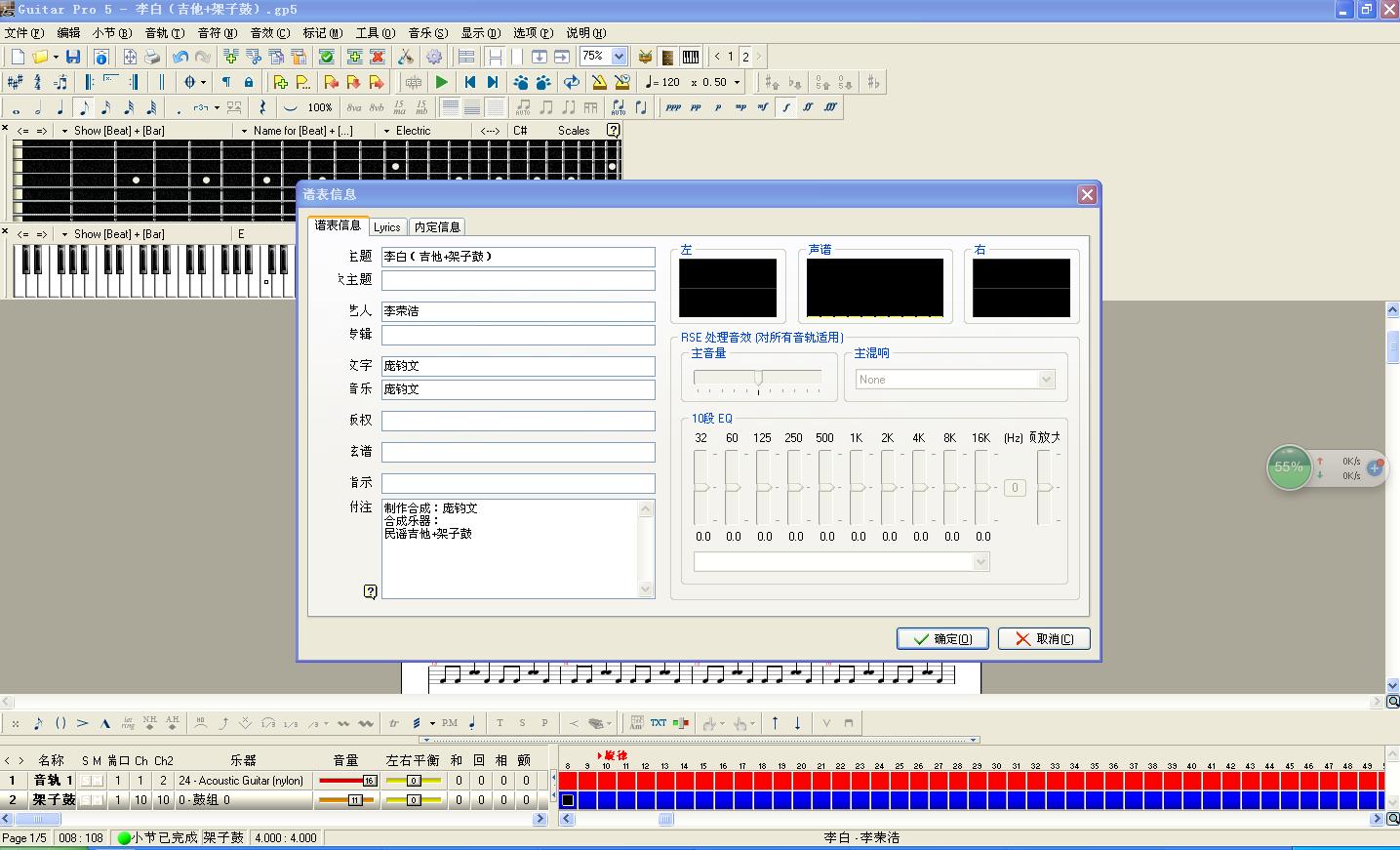Open the 显示 menu
1400x850 pixels.
click(480, 32)
